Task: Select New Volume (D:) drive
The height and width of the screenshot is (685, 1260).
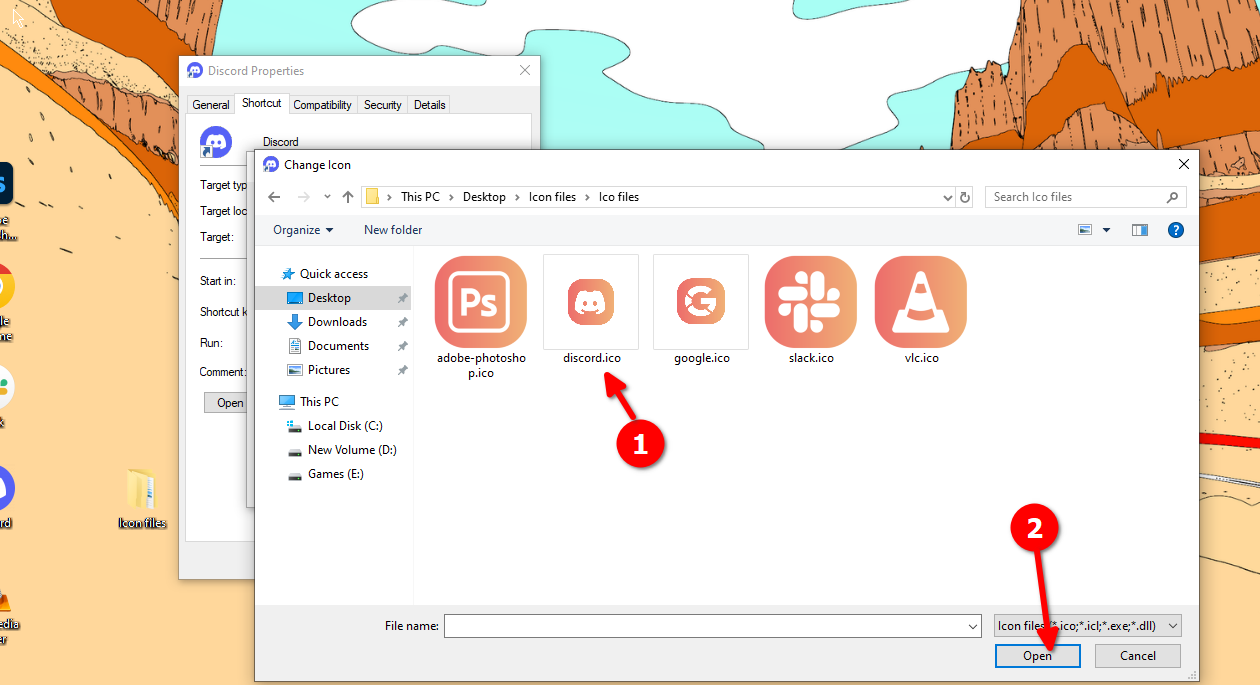Action: (x=352, y=450)
